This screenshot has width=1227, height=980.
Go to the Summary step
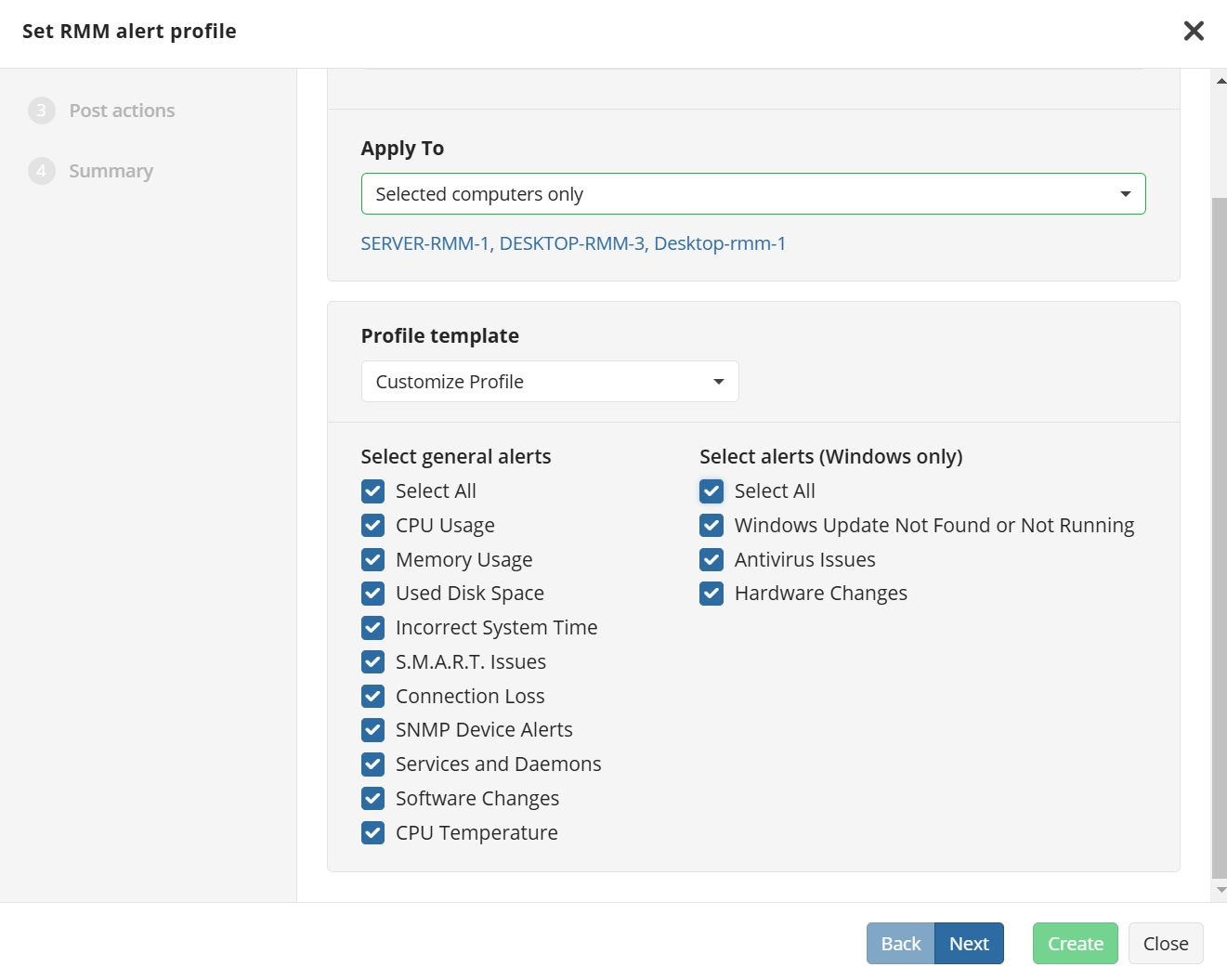(x=111, y=171)
